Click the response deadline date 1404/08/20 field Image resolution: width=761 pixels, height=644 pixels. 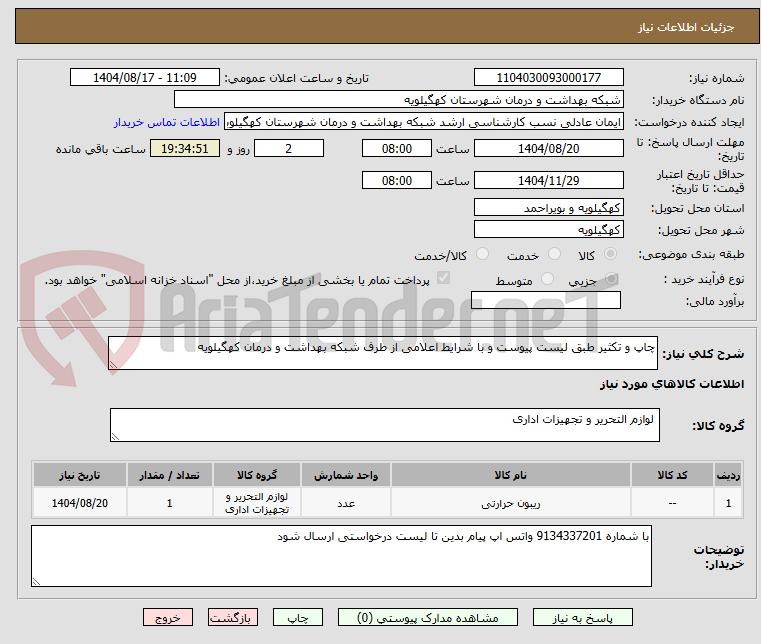(548, 148)
